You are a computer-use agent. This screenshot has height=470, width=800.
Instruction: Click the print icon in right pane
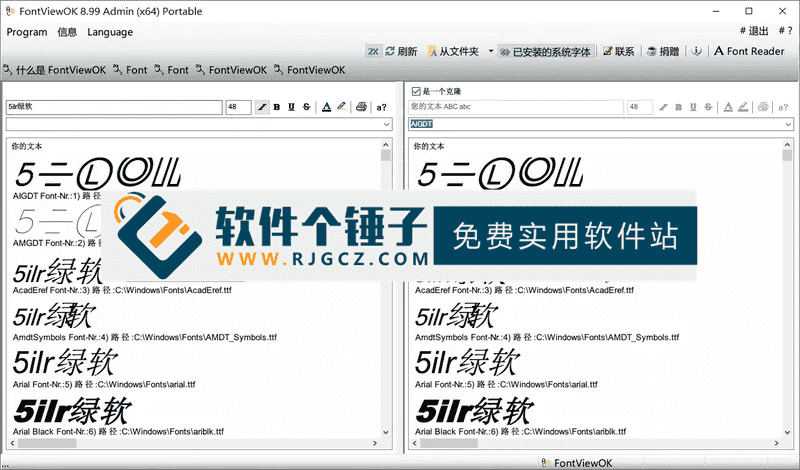pyautogui.click(x=763, y=107)
